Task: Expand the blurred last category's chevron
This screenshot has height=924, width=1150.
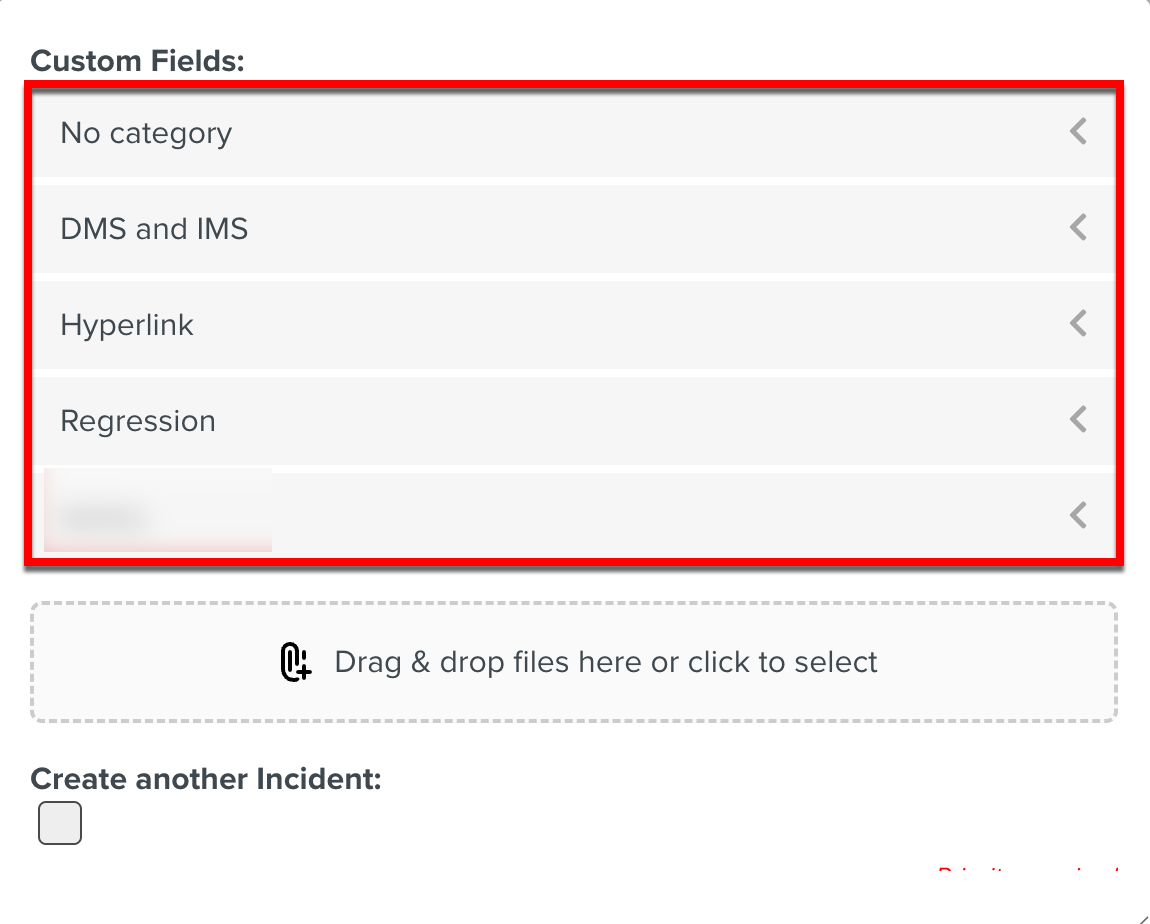Action: 1078,516
